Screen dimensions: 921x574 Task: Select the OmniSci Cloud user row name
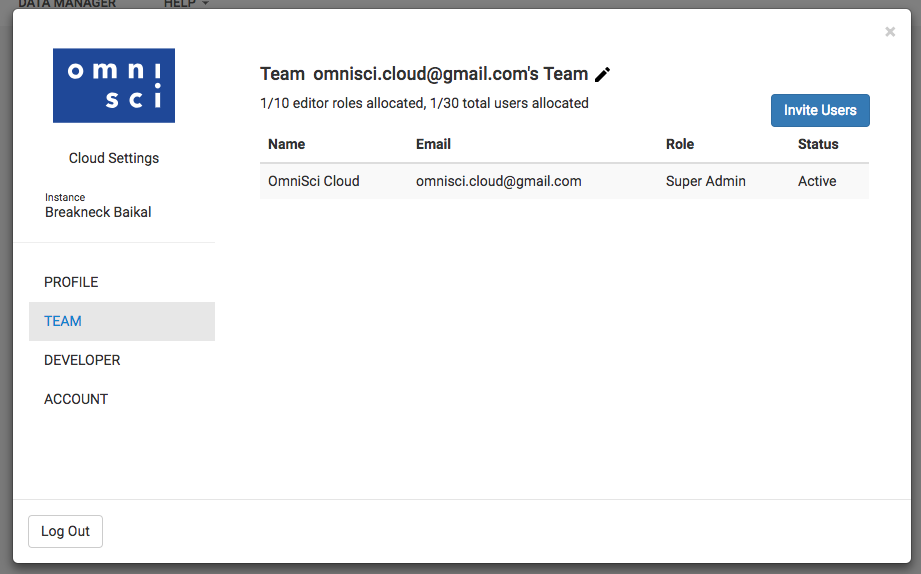(314, 181)
